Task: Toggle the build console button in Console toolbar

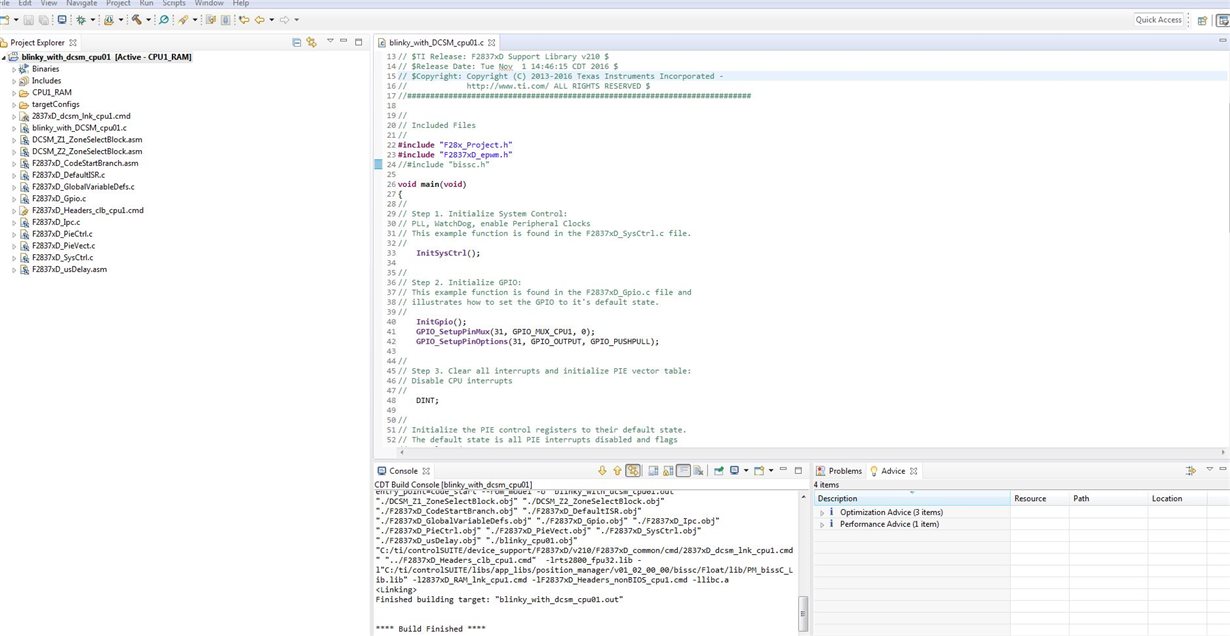Action: tap(633, 470)
